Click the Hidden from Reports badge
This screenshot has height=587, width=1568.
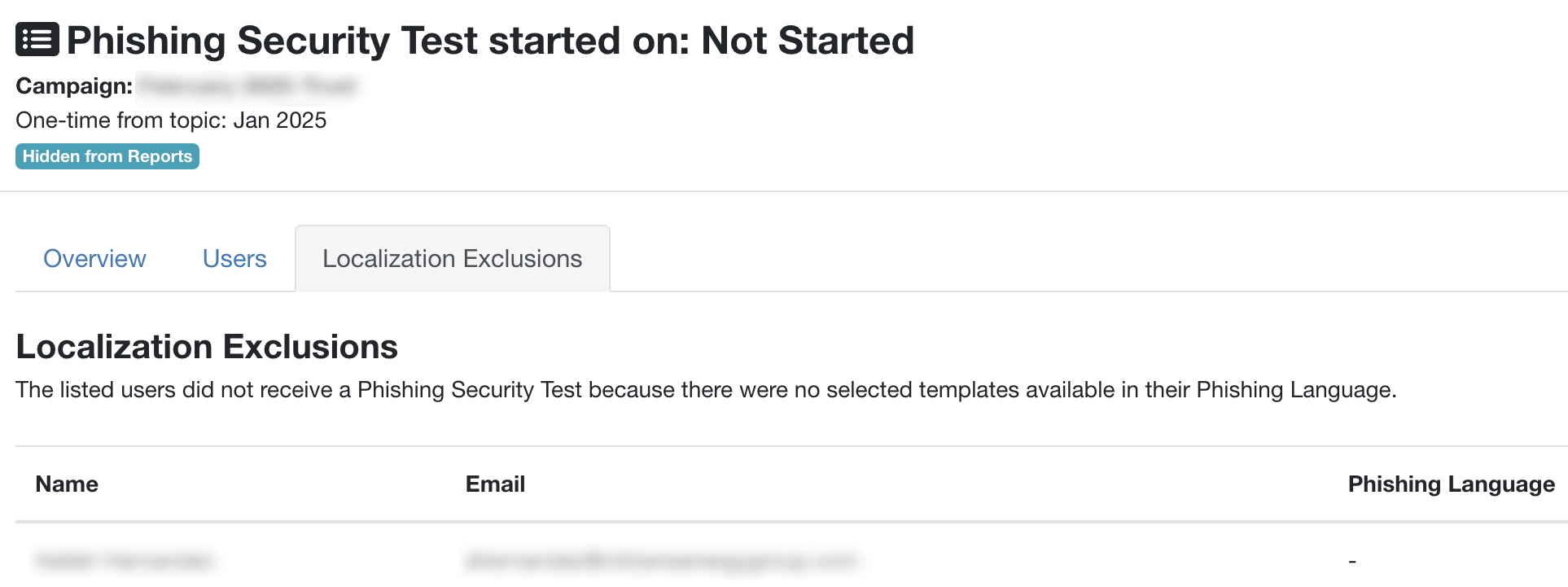click(x=107, y=156)
